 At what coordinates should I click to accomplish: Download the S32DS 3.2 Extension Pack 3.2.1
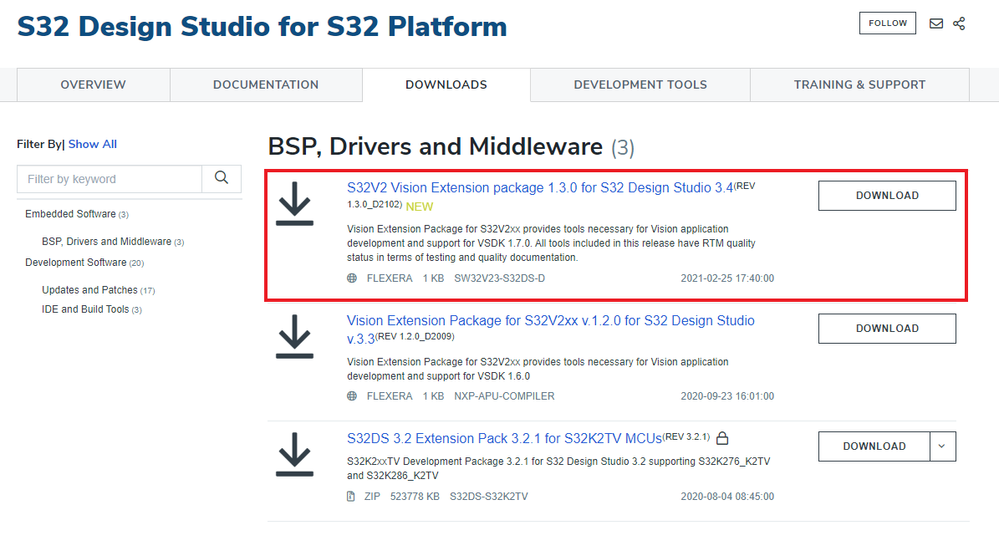click(x=874, y=446)
